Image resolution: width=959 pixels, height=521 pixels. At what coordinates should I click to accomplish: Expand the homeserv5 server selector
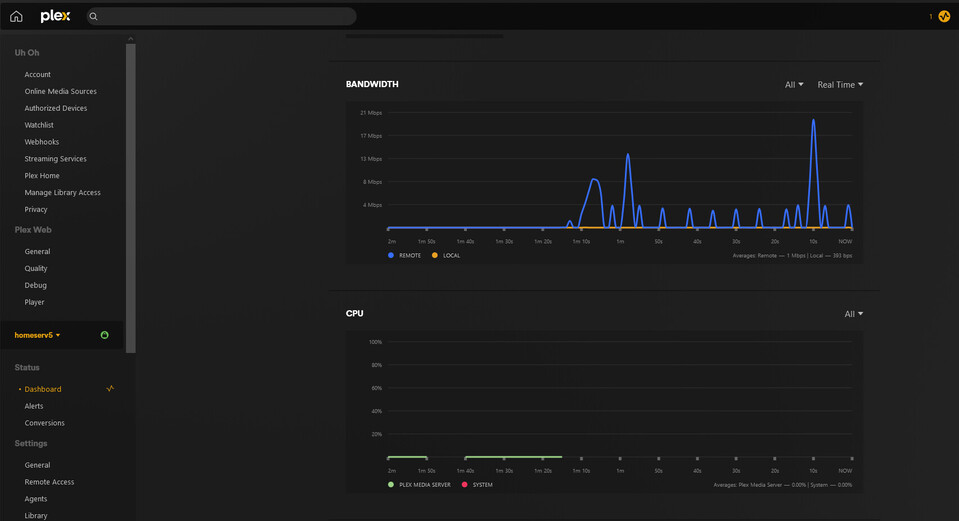point(37,335)
